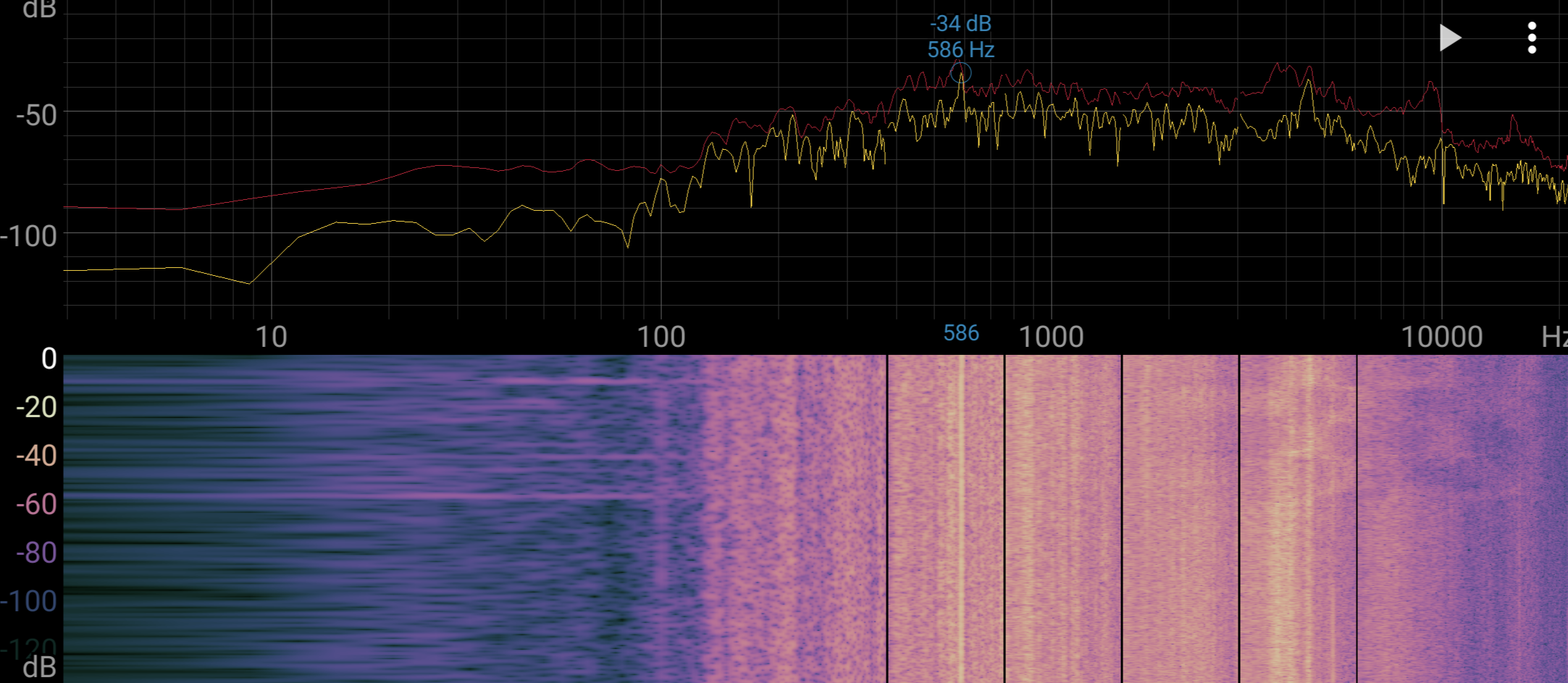Click the "0" waterfall color scale label

(x=49, y=359)
